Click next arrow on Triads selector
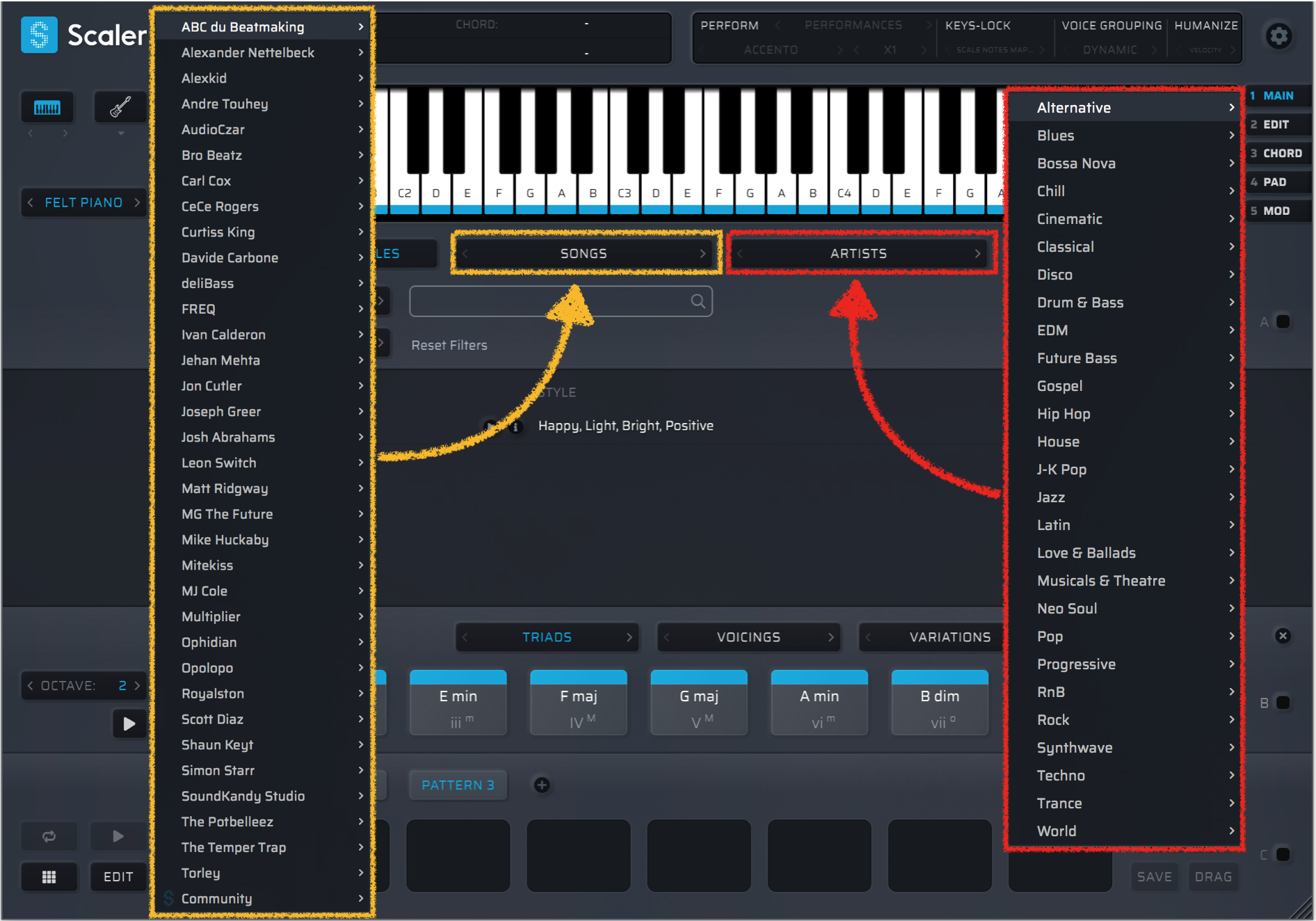The width and height of the screenshot is (1316, 921). pos(629,637)
